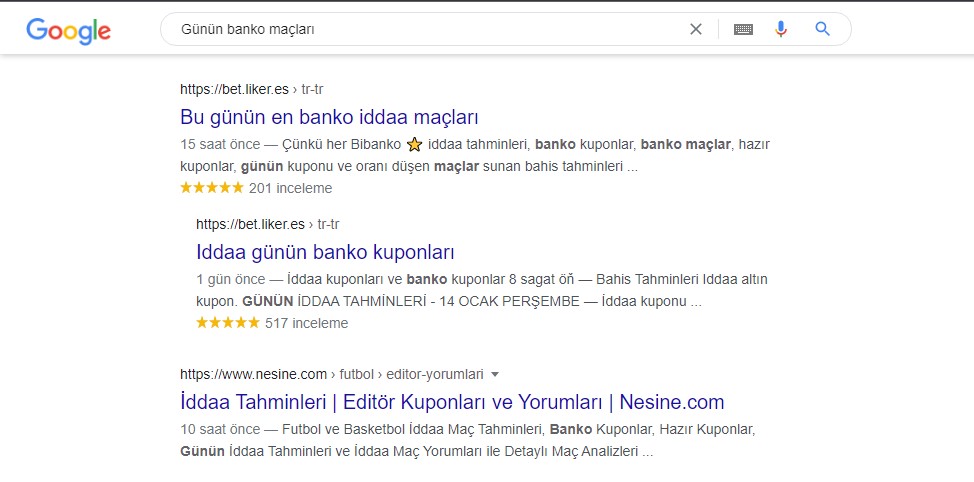Screen dimensions: 974x482
Task: Click the "10 saat önce" Nesine snippet text
Action: [220, 429]
